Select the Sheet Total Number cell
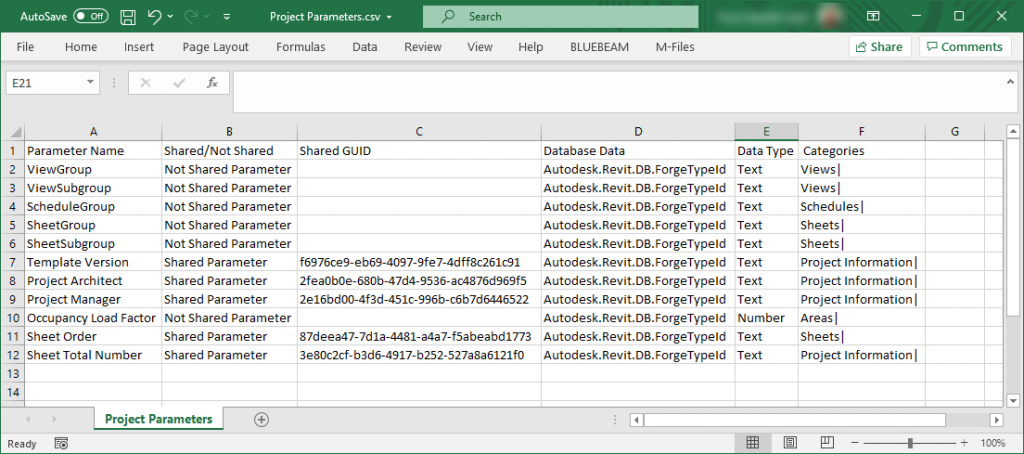 [93, 355]
